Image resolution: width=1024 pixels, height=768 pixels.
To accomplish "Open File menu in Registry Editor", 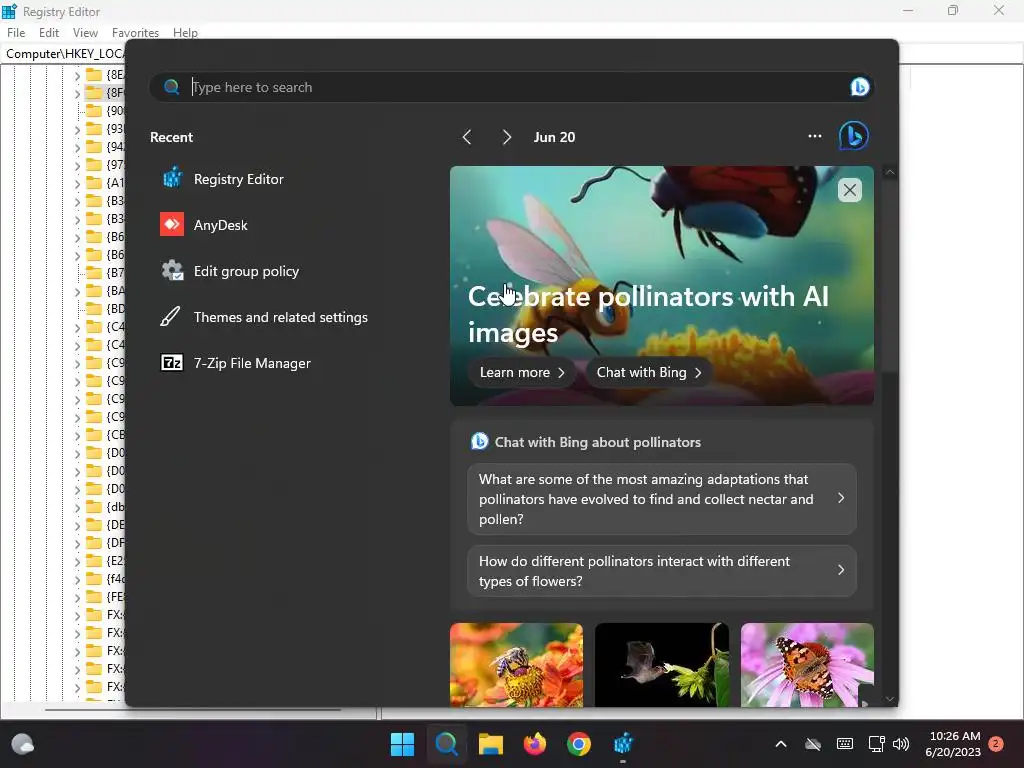I will tap(16, 33).
